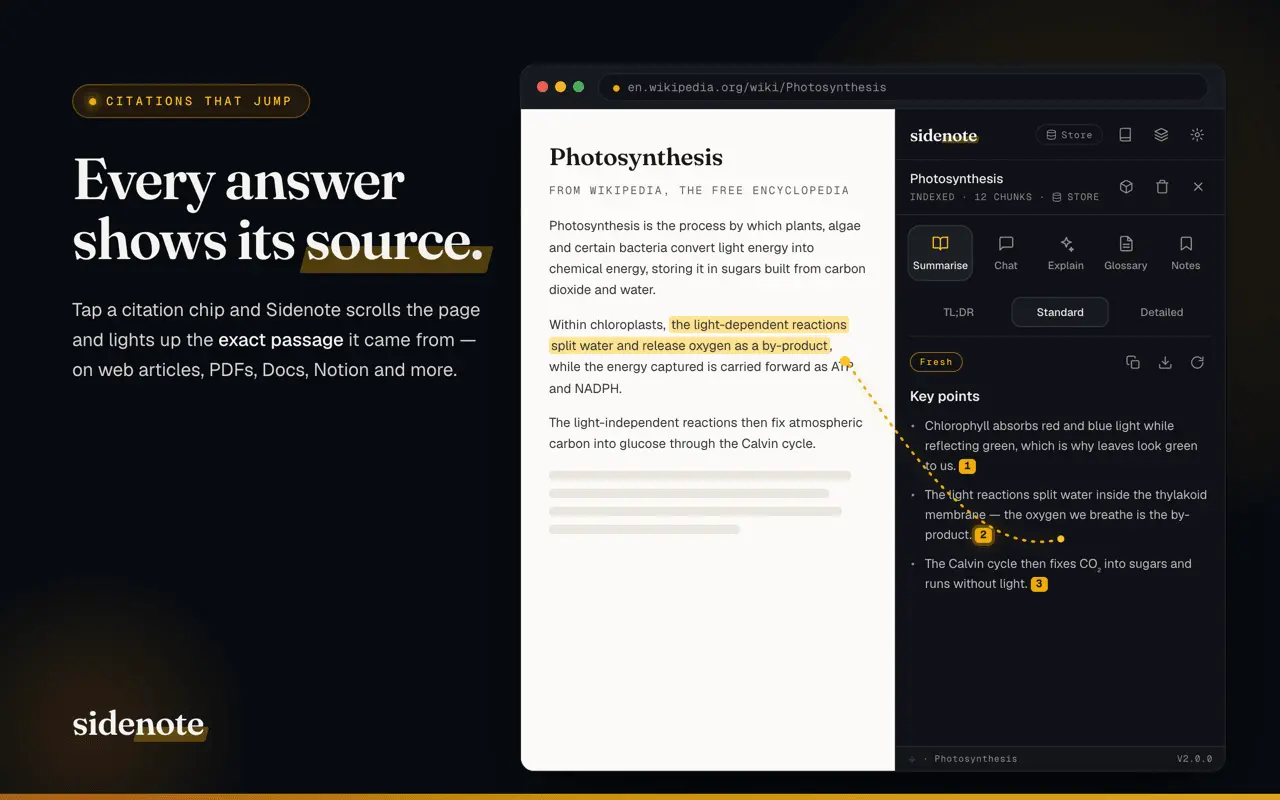The height and width of the screenshot is (800, 1280).
Task: Click the red window close dot
Action: point(543,87)
